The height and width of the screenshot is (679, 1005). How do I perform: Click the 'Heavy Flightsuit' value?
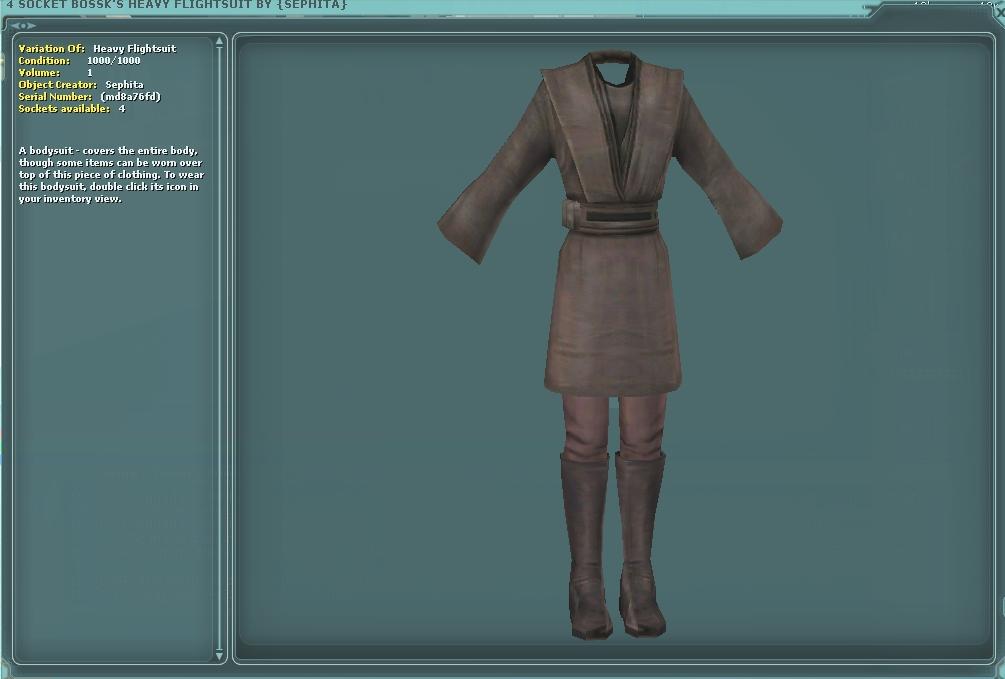click(x=135, y=49)
